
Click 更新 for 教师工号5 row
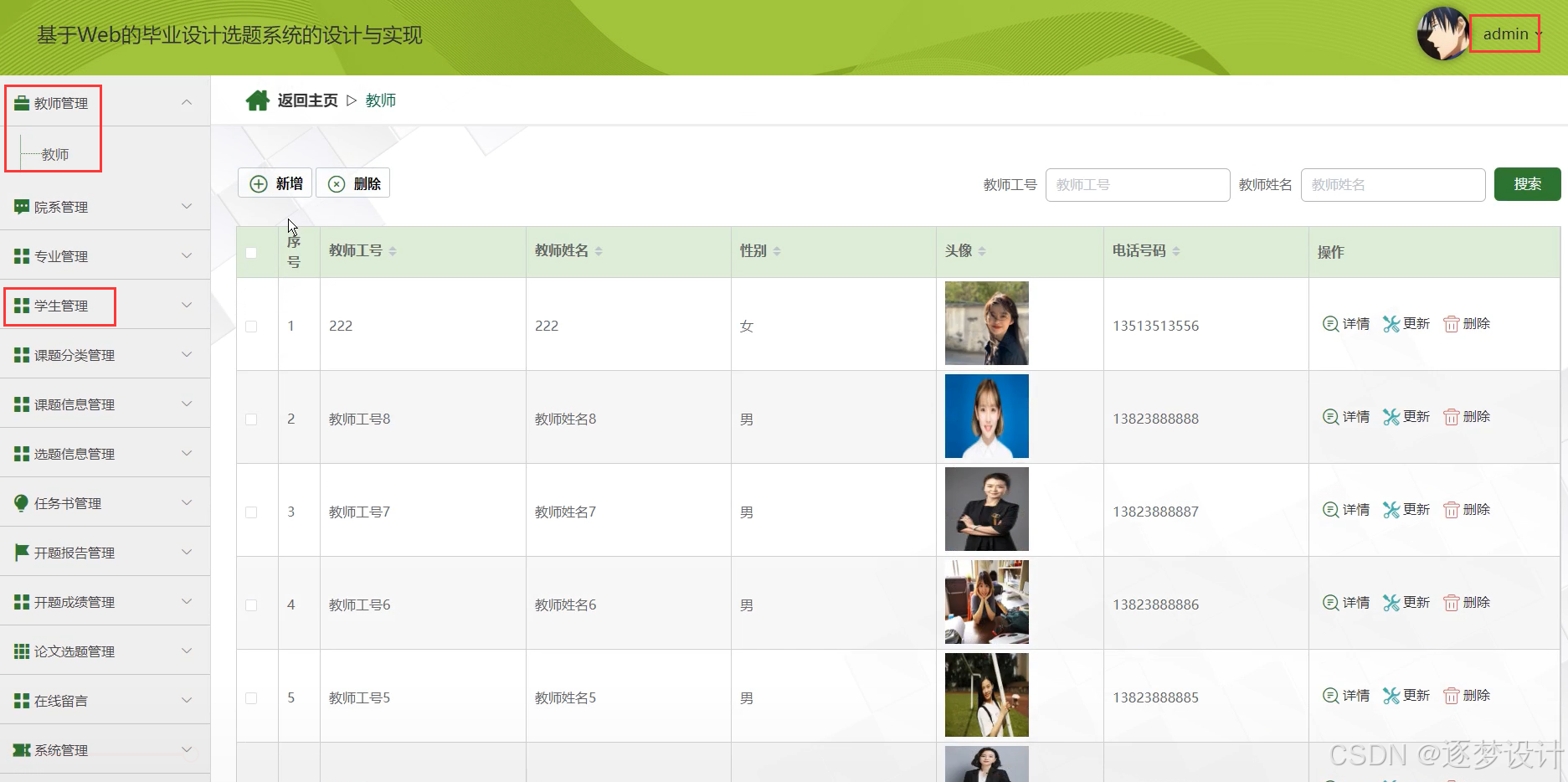[x=1406, y=696]
